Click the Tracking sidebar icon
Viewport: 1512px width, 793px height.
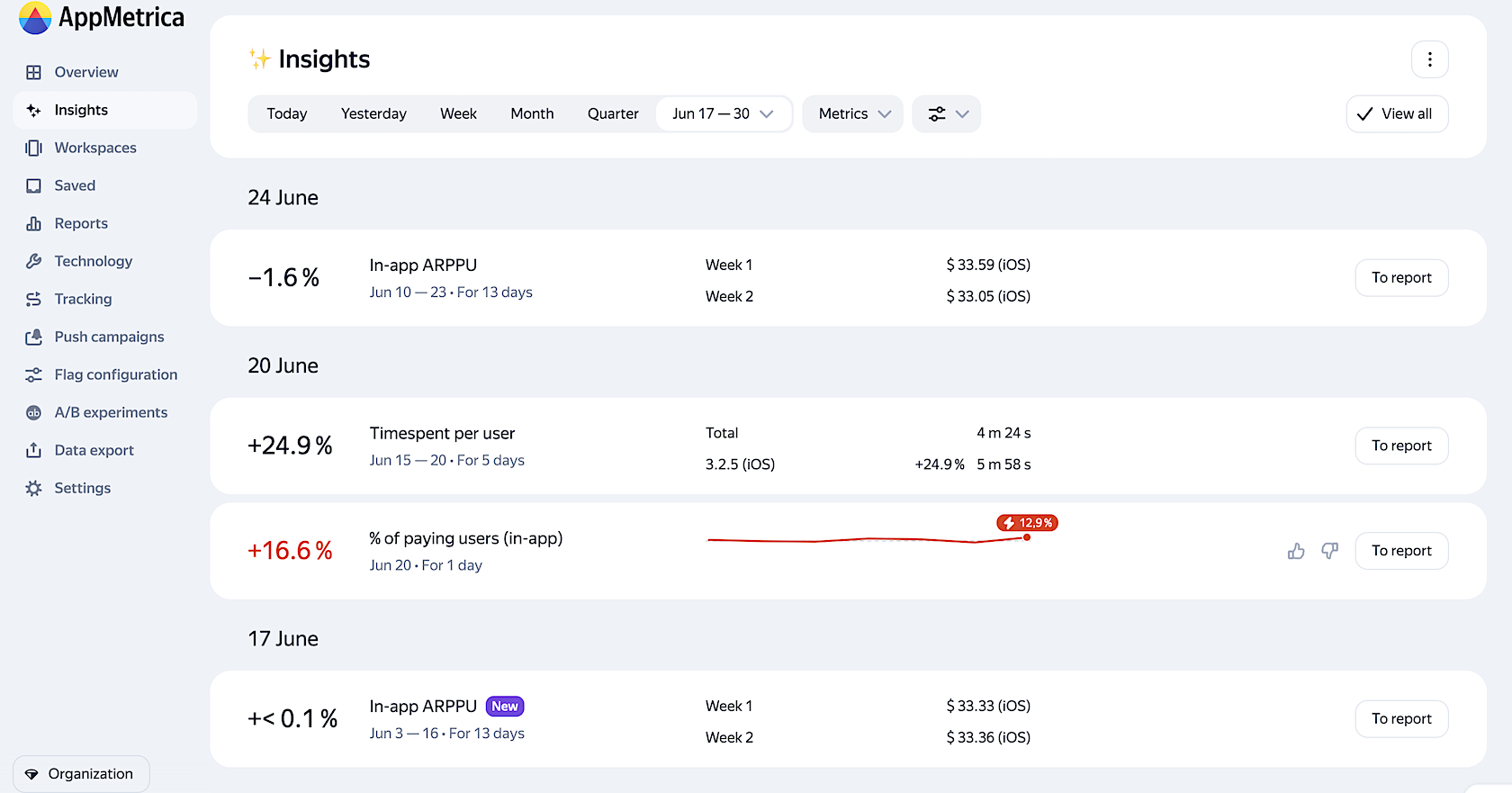[x=34, y=299]
